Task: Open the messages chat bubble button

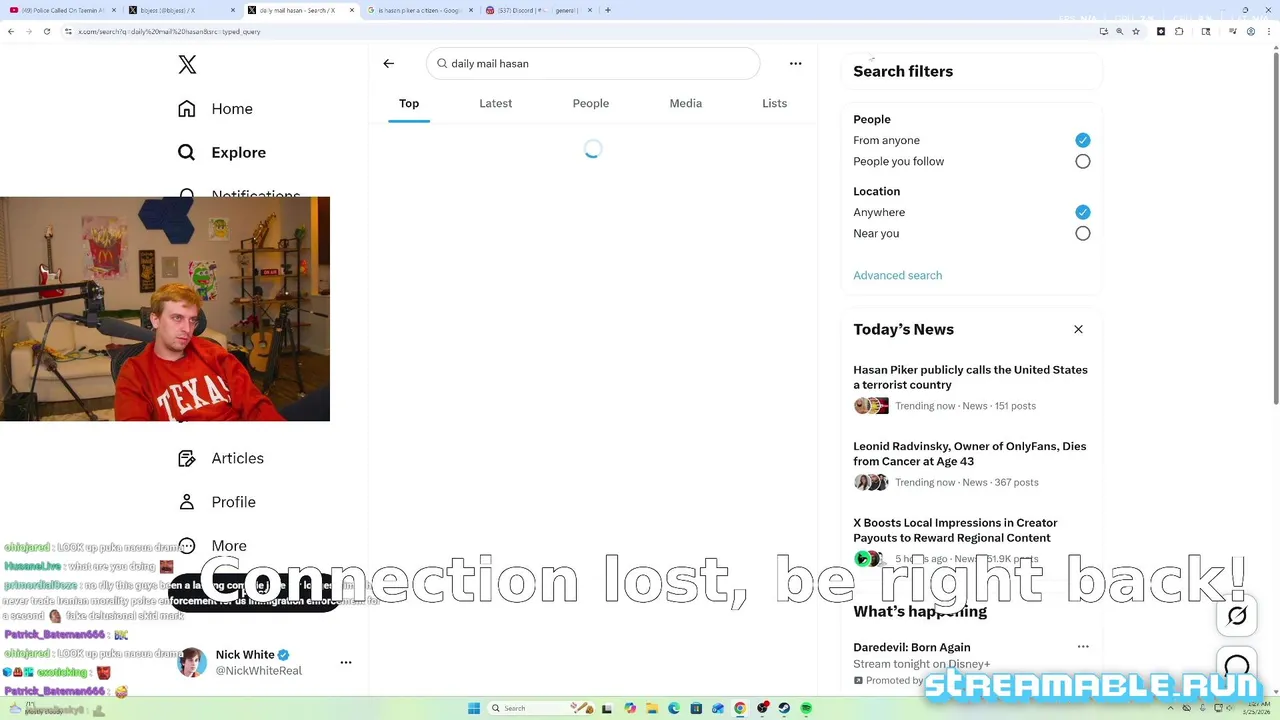Action: (x=1237, y=666)
